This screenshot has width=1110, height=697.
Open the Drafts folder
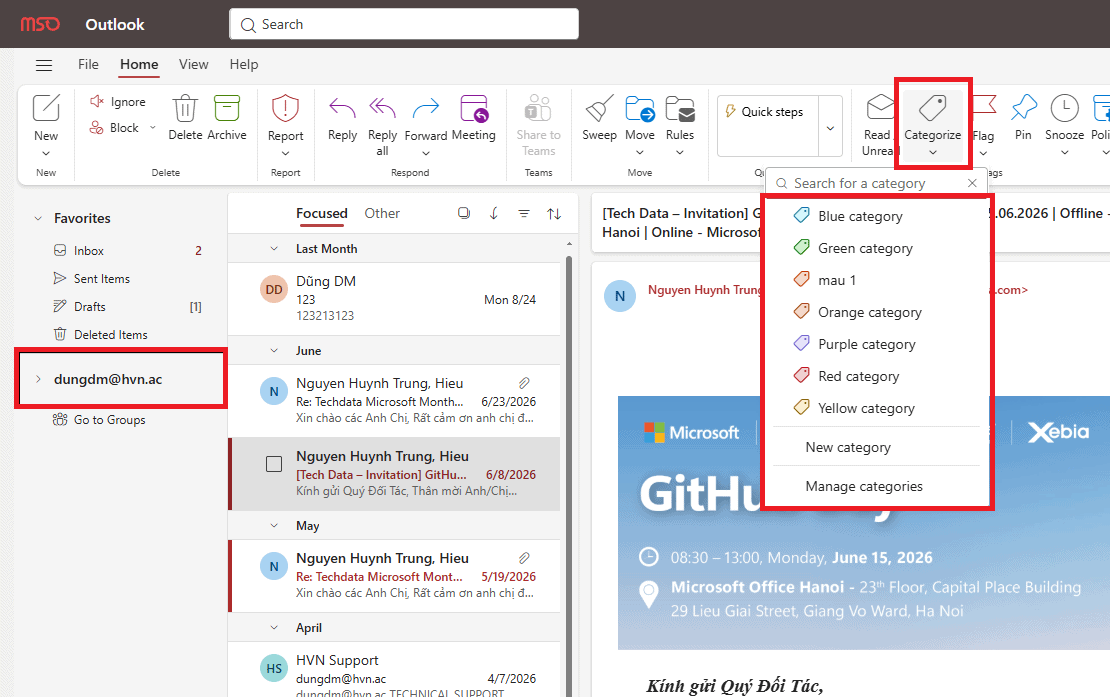(x=89, y=306)
